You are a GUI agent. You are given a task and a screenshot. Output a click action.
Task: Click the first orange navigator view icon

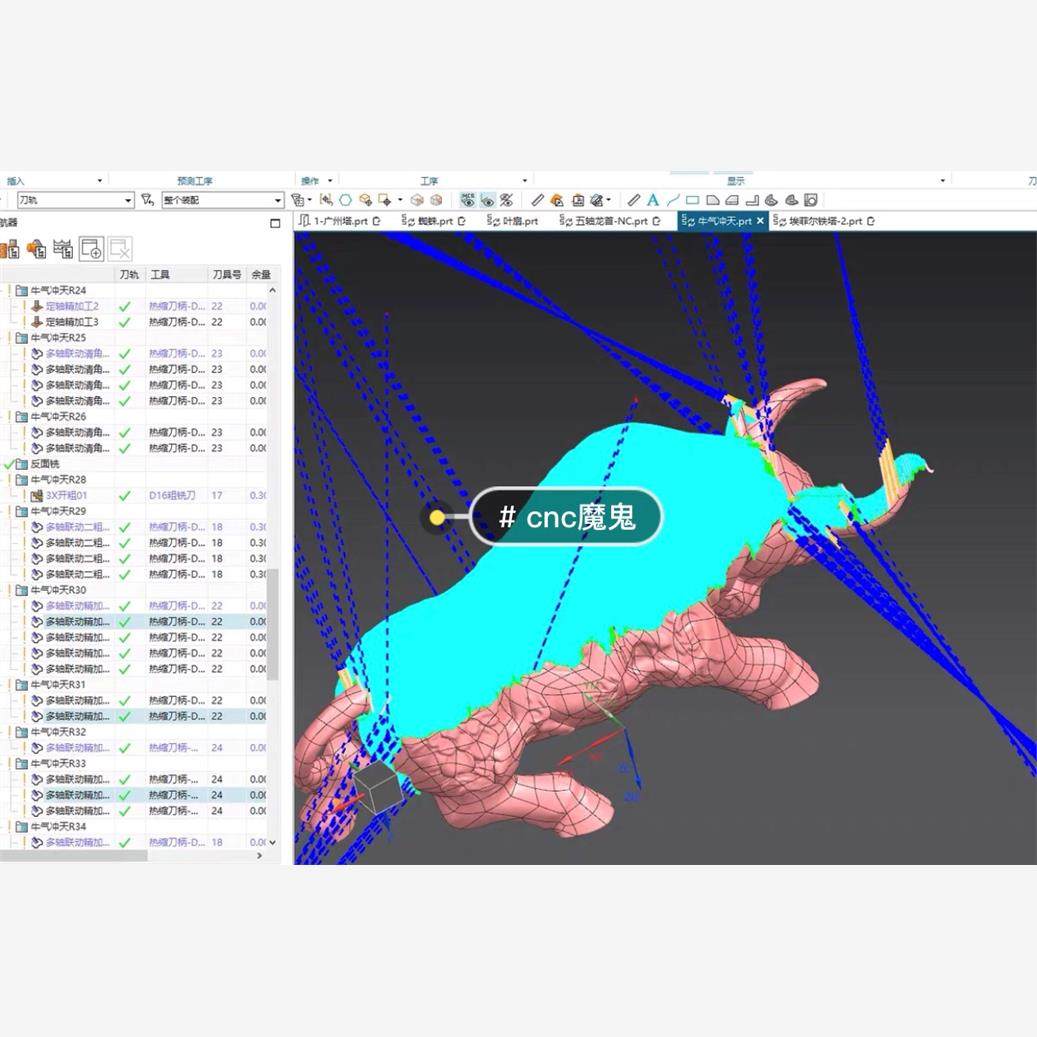[9, 249]
